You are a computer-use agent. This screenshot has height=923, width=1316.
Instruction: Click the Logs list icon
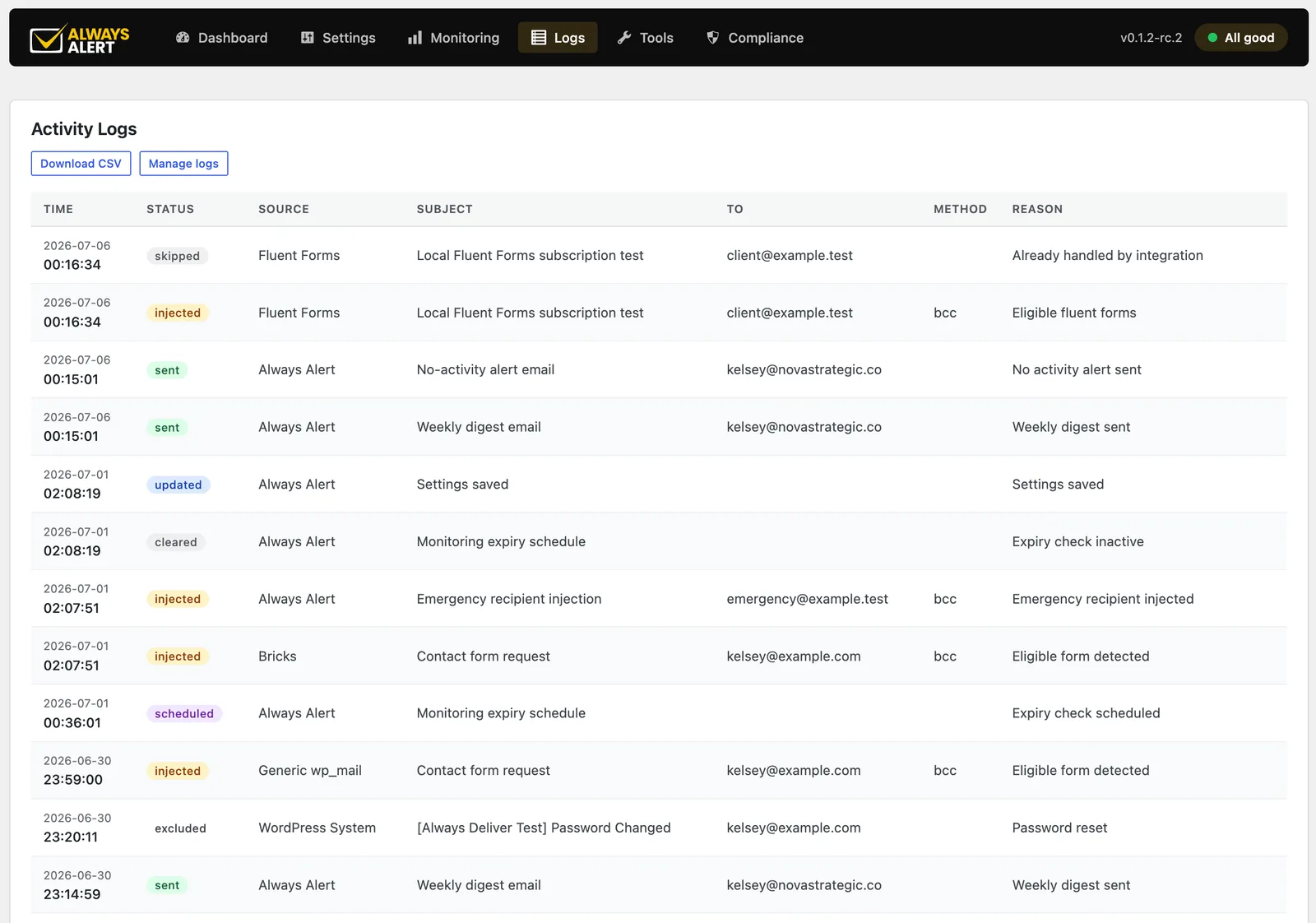tap(539, 38)
